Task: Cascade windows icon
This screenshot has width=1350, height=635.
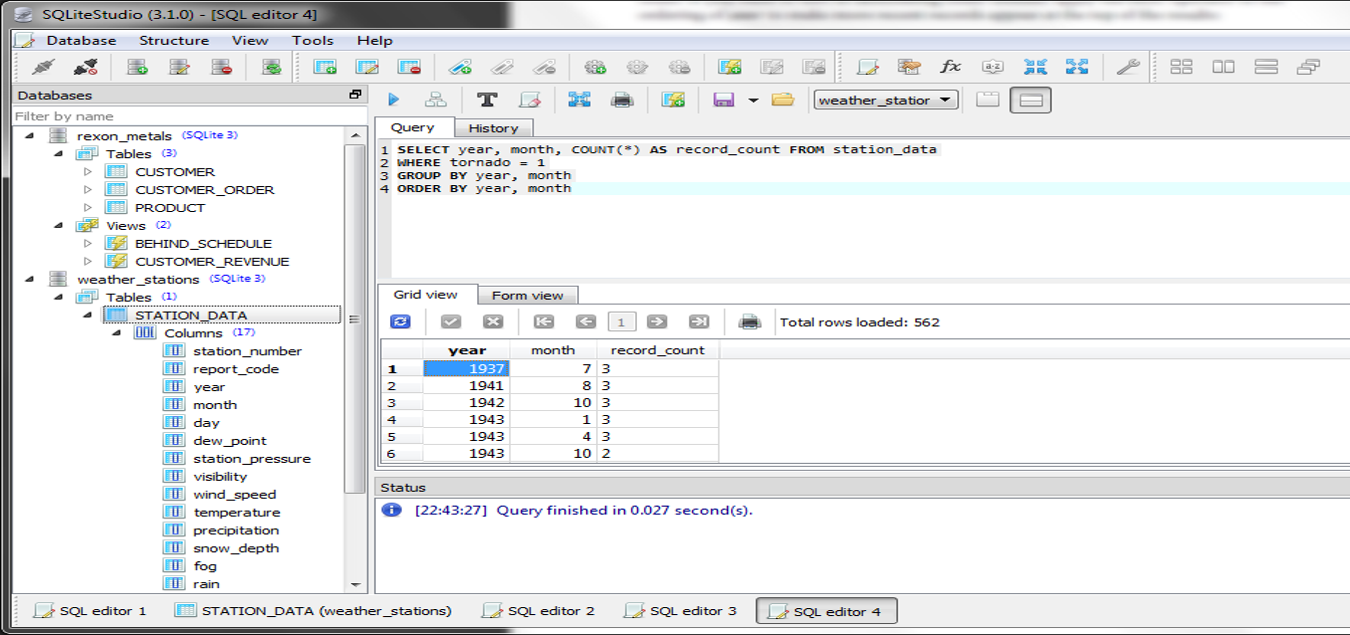Action: click(1307, 67)
